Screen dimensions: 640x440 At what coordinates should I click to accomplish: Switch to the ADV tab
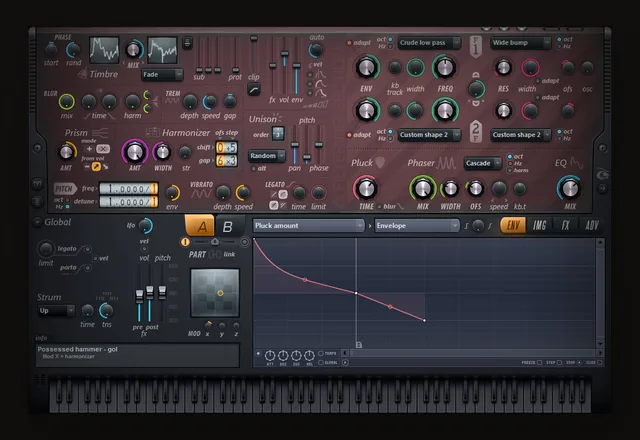tap(591, 225)
